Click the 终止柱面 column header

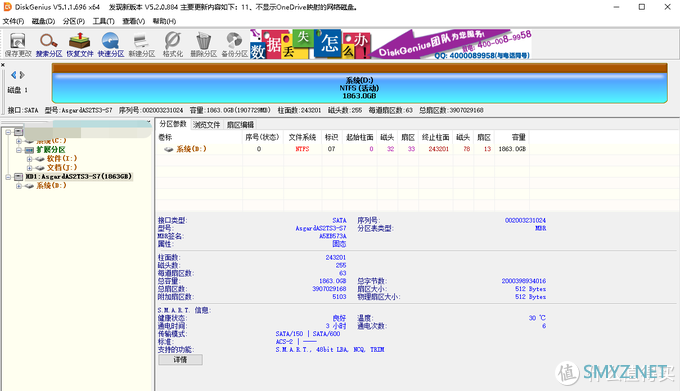435,137
